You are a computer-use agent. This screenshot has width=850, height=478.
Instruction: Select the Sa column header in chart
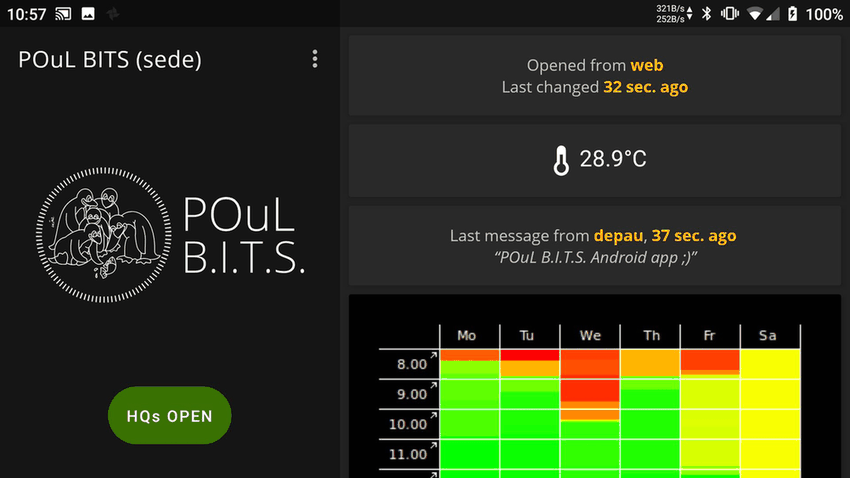pos(768,336)
